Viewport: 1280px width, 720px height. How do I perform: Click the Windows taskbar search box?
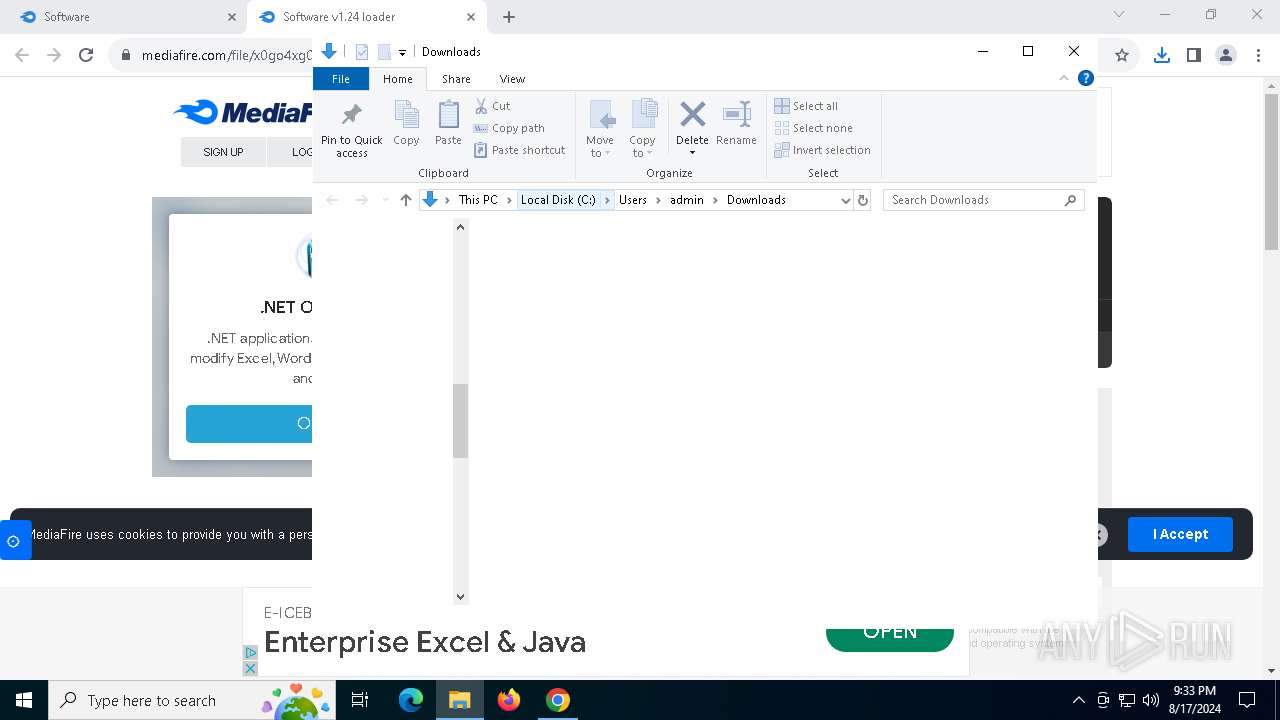click(x=192, y=700)
